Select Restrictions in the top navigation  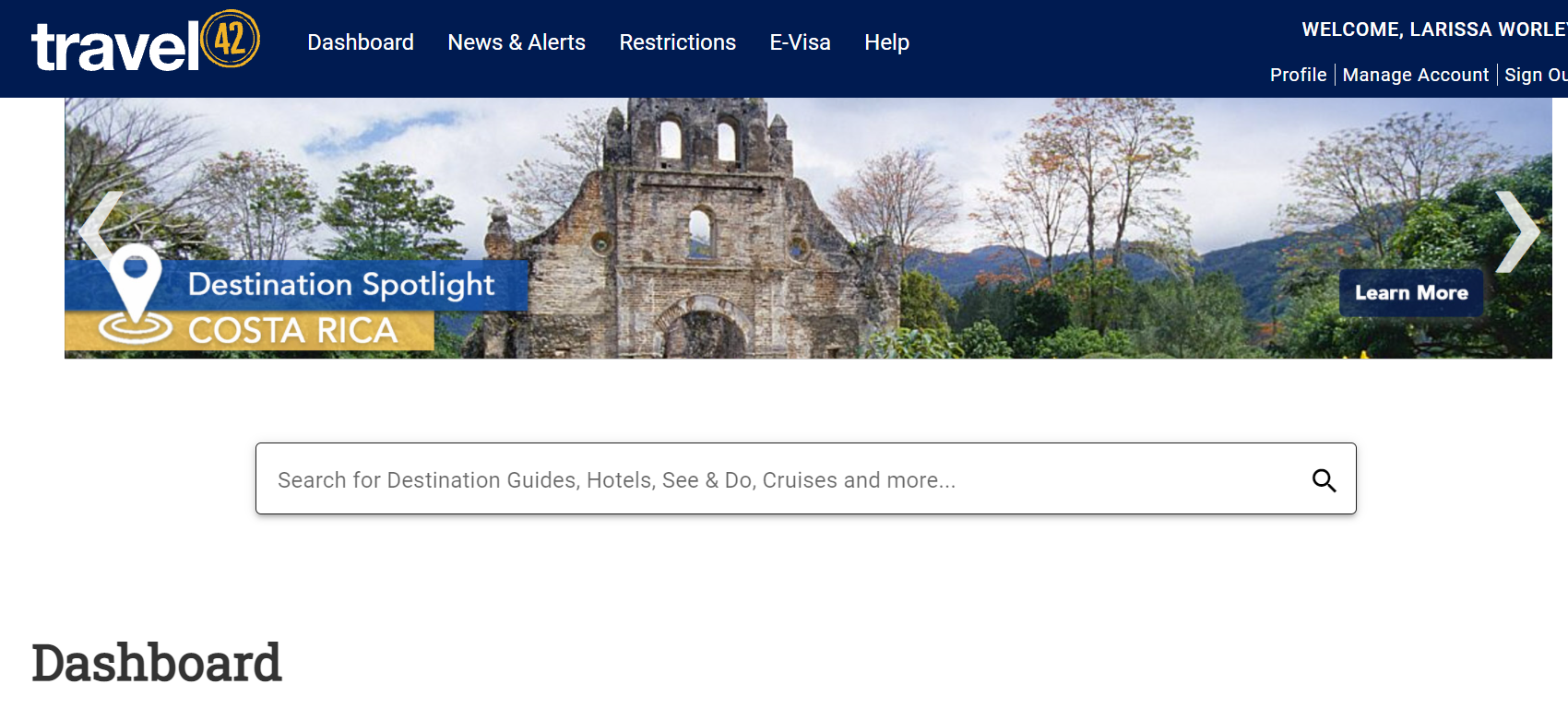(x=677, y=42)
